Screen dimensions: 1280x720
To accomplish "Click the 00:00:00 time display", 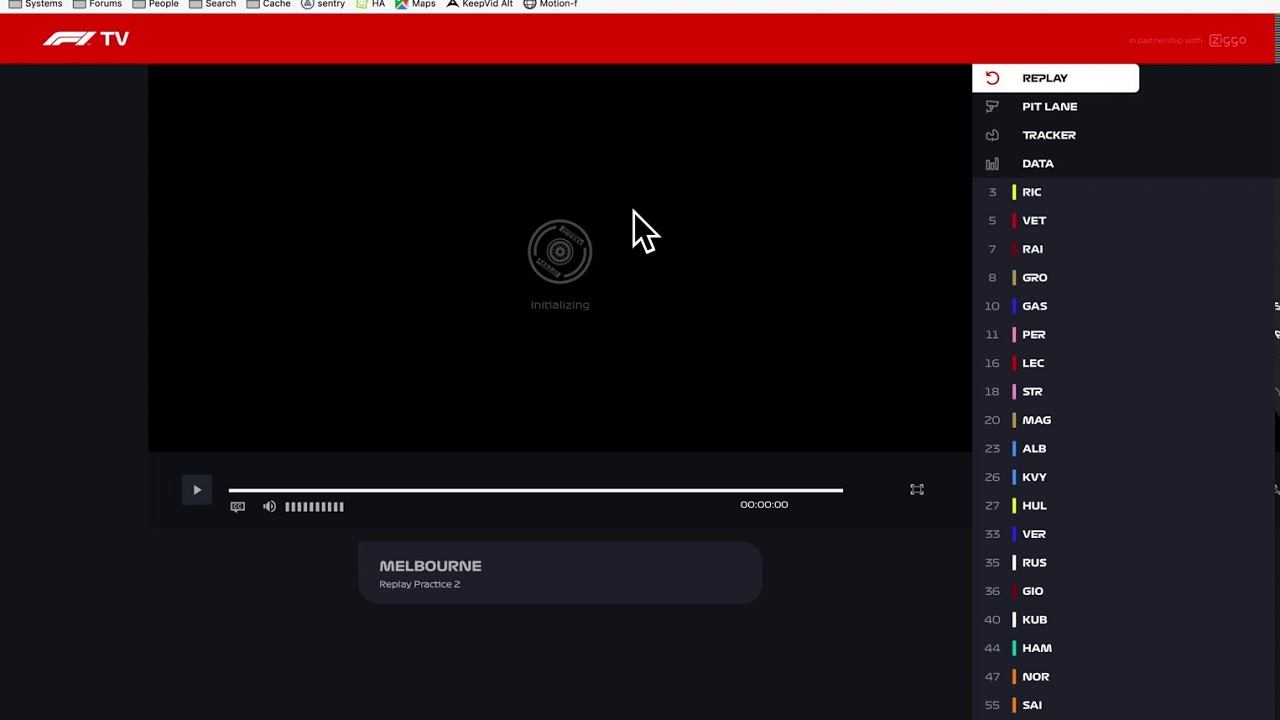I will (x=764, y=505).
